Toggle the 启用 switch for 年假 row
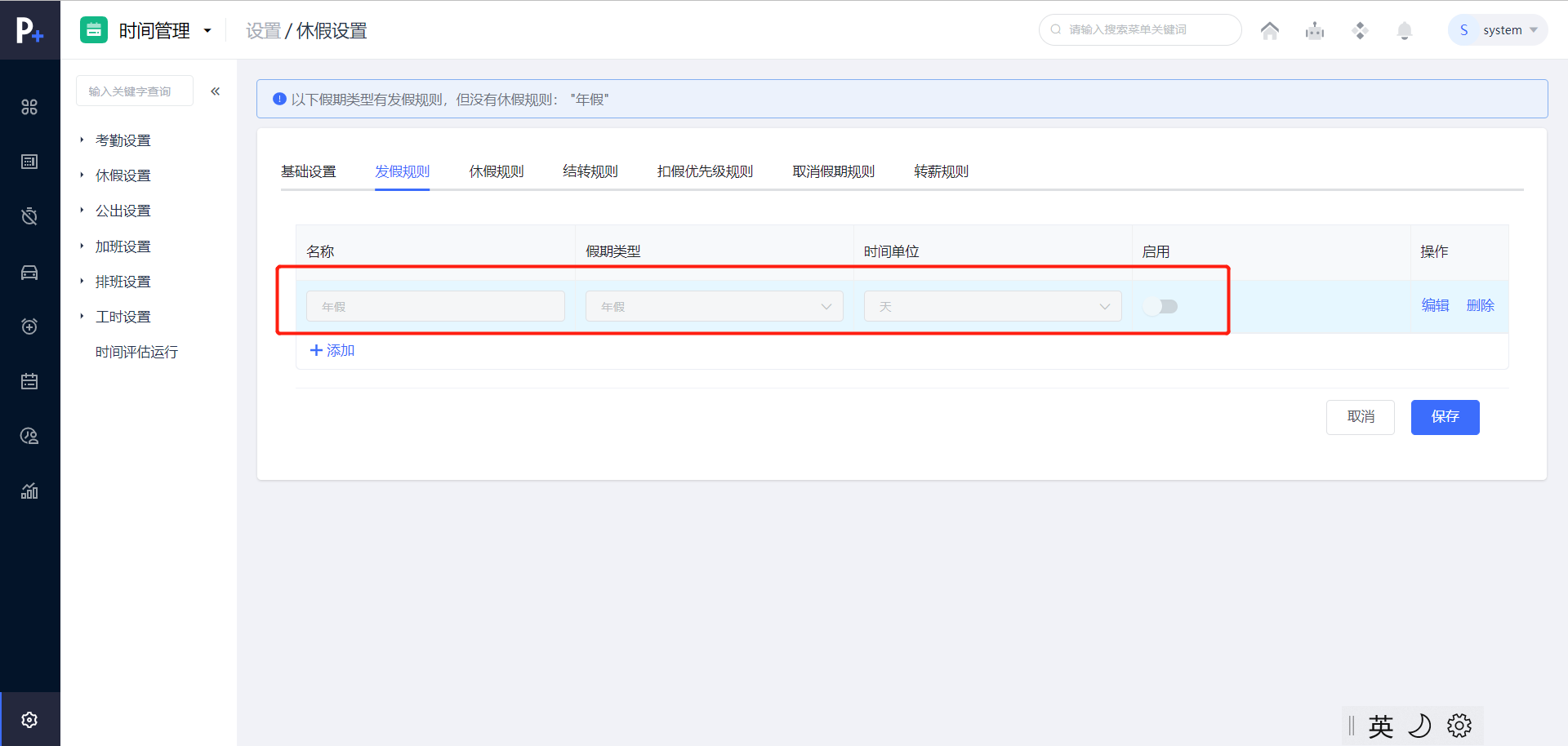Image resolution: width=1568 pixels, height=746 pixels. tap(1160, 307)
